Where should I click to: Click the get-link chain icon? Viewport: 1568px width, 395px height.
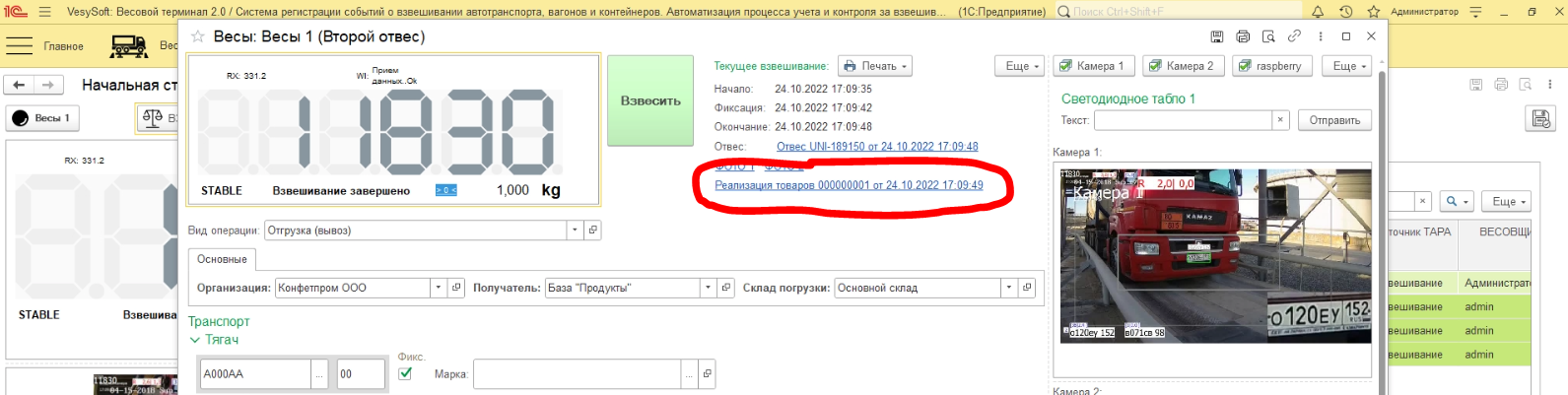click(1294, 36)
